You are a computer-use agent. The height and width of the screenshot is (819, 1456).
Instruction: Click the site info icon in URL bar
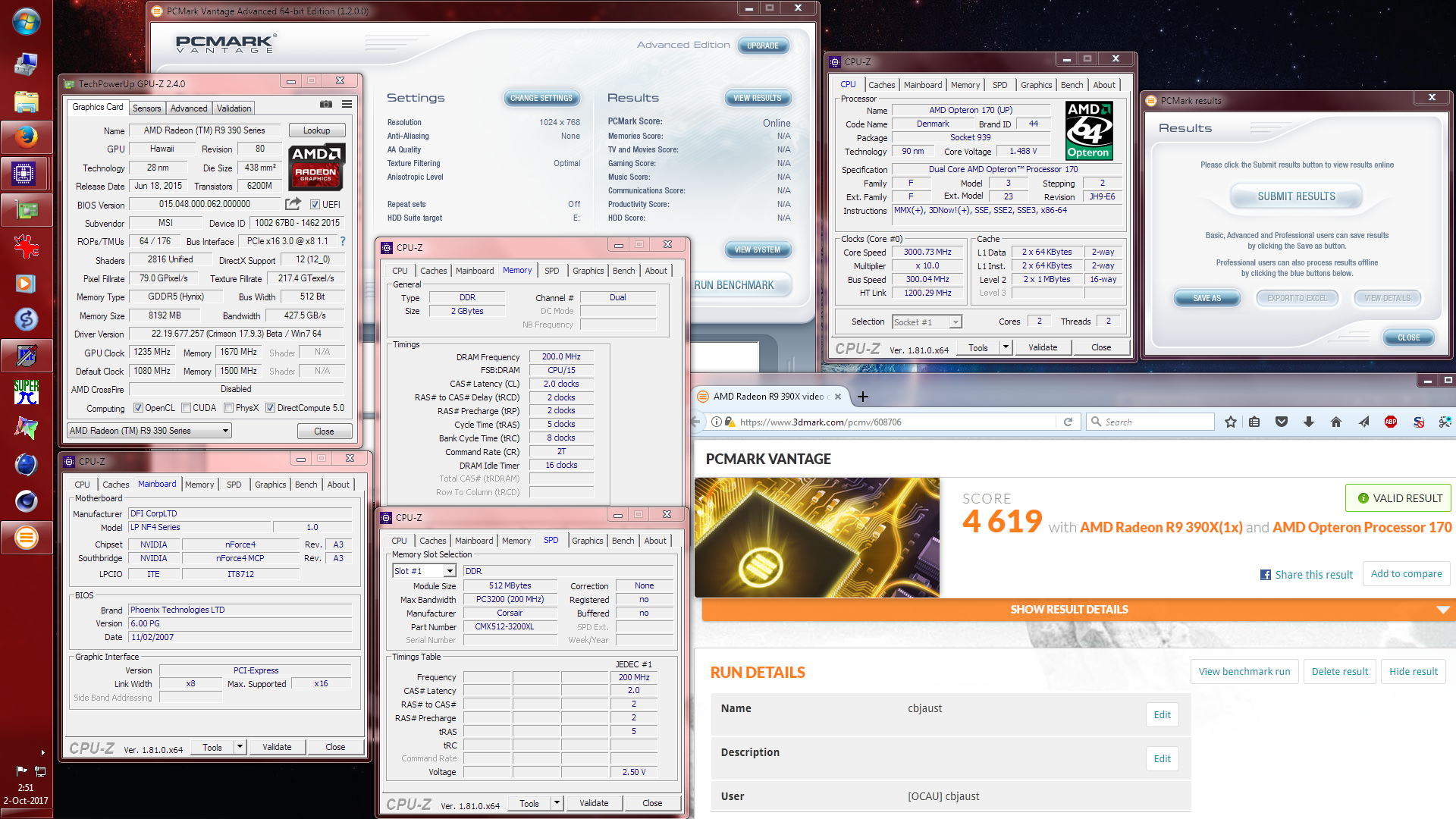[716, 422]
